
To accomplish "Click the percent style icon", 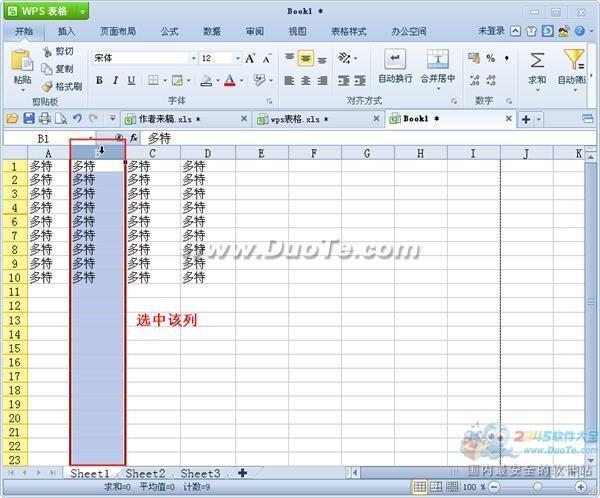I will (x=491, y=58).
